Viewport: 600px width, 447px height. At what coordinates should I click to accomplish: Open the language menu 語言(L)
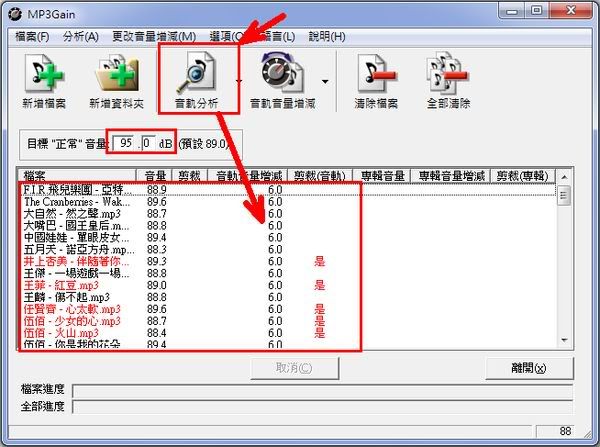(x=277, y=37)
